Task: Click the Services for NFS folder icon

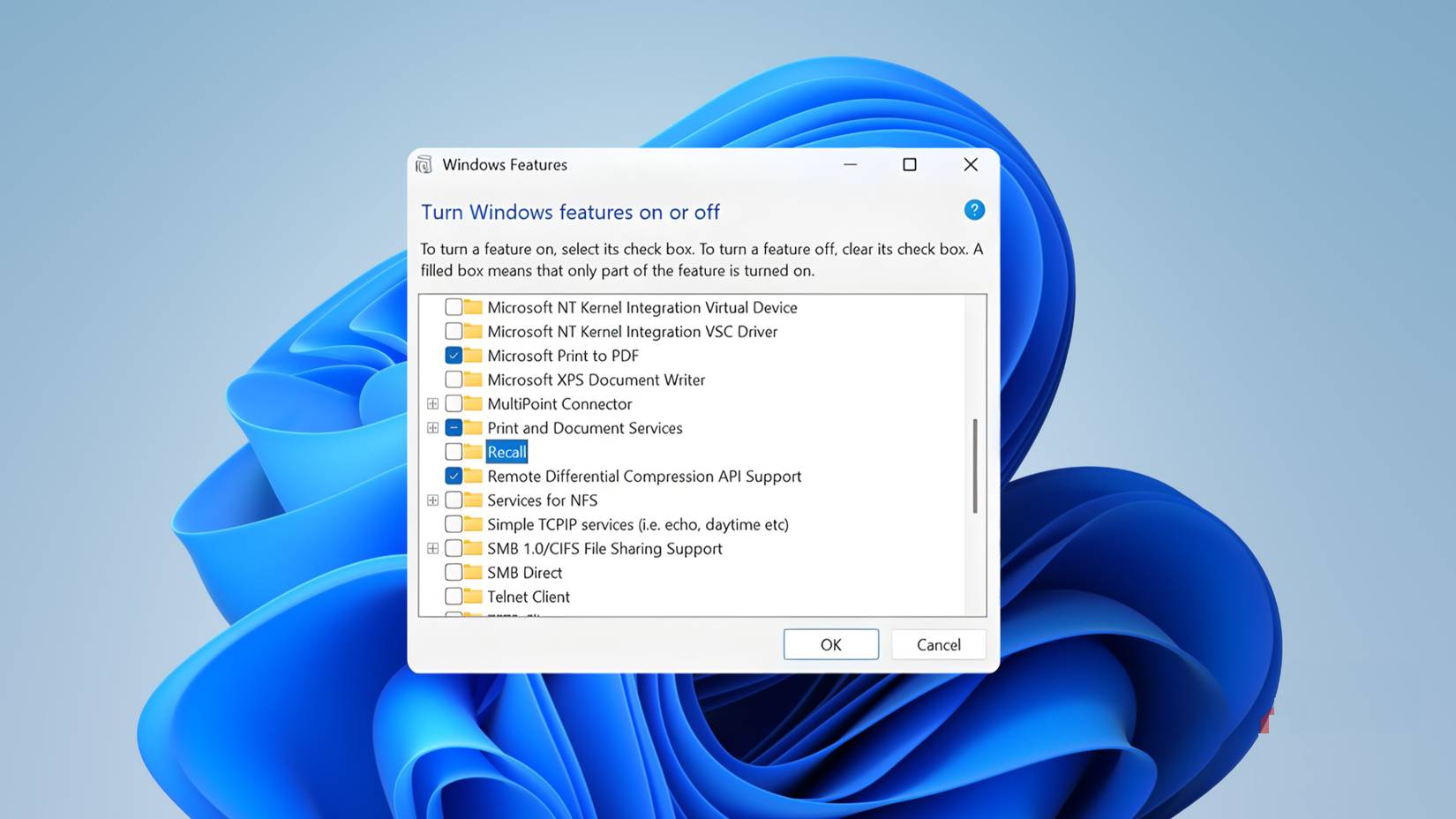Action: [x=474, y=500]
